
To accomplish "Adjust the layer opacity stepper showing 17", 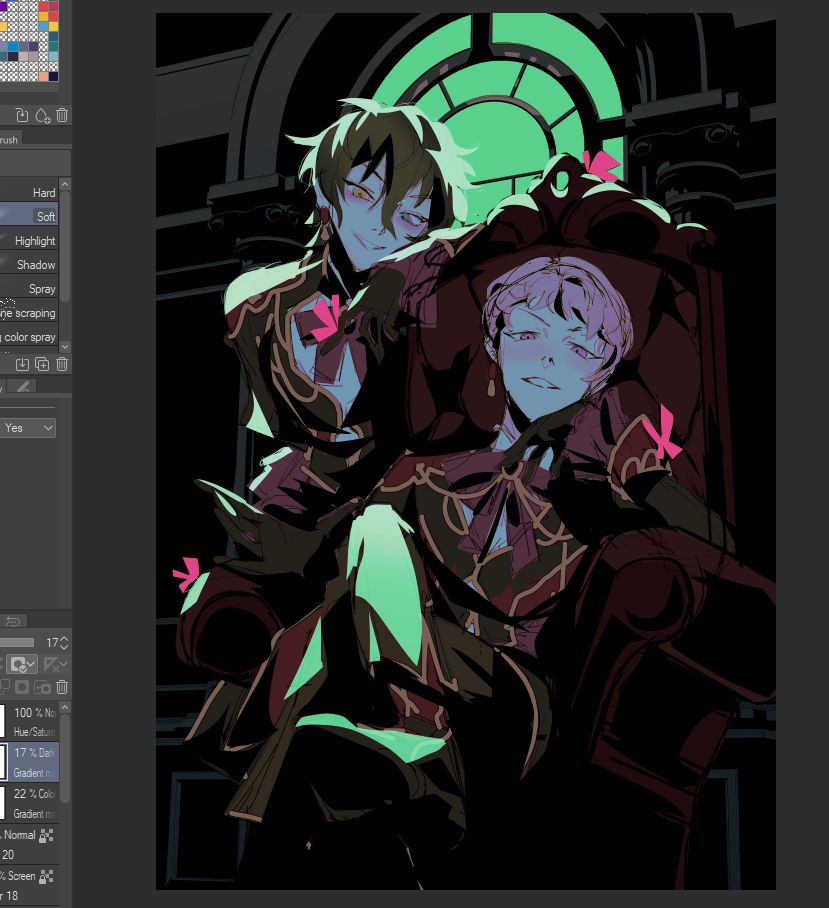I will [64, 643].
